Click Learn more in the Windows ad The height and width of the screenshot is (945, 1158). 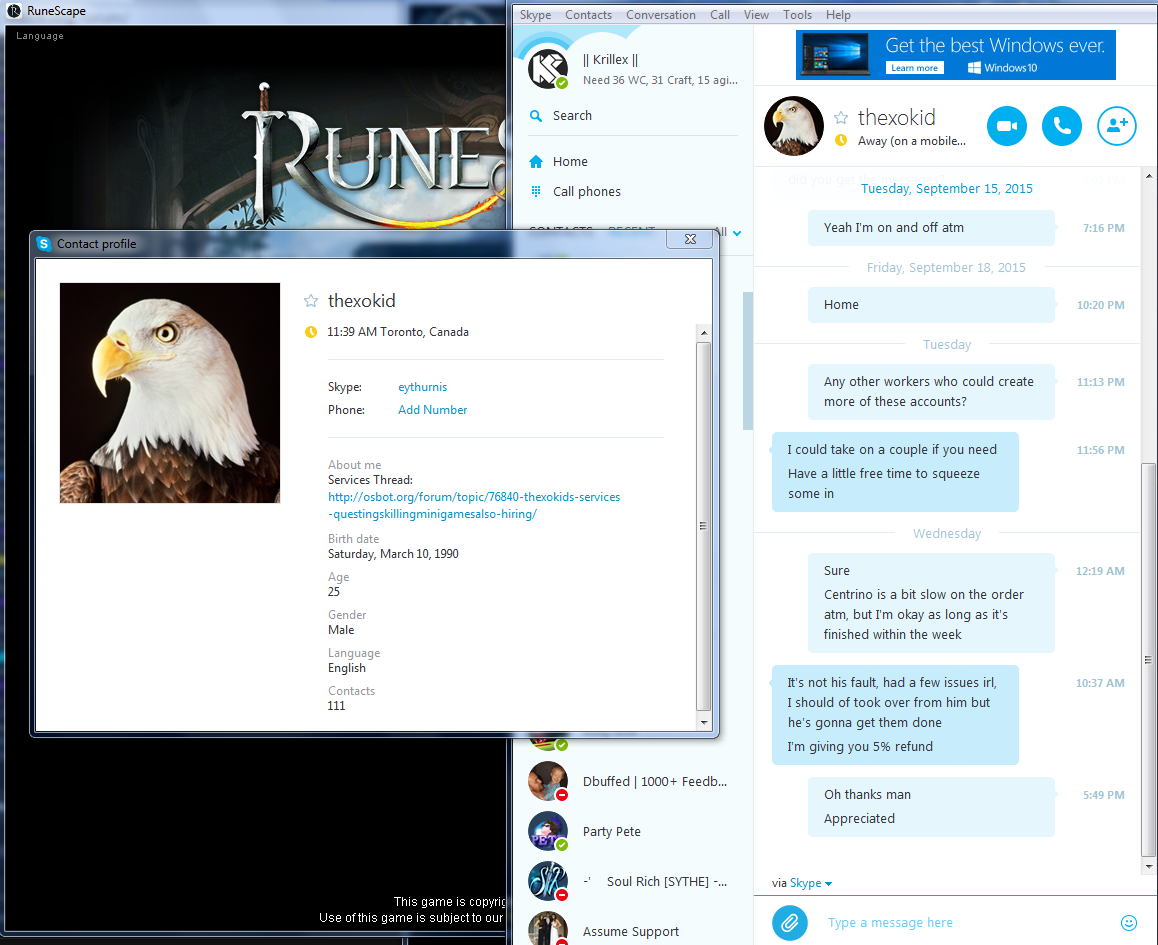point(914,68)
